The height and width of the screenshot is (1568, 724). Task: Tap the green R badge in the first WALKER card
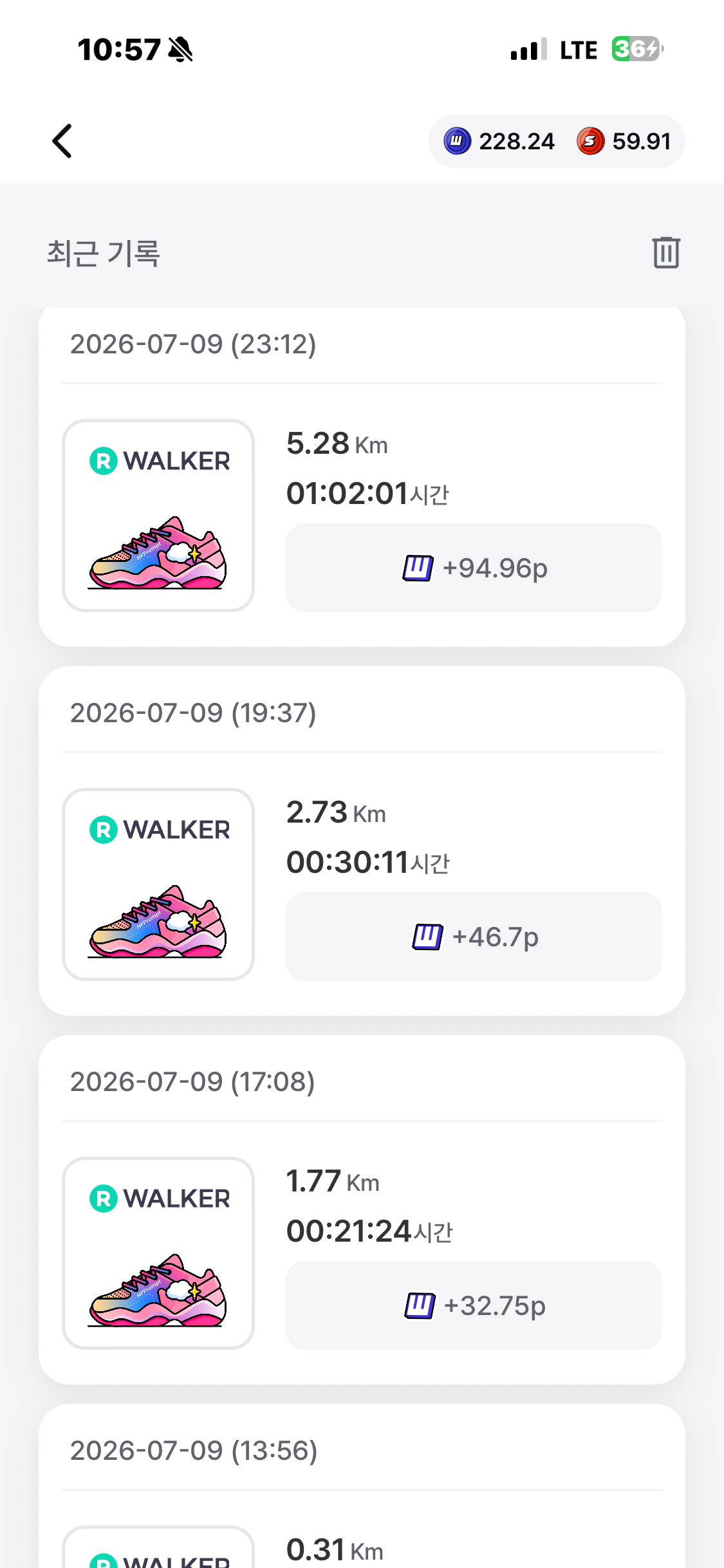(104, 461)
